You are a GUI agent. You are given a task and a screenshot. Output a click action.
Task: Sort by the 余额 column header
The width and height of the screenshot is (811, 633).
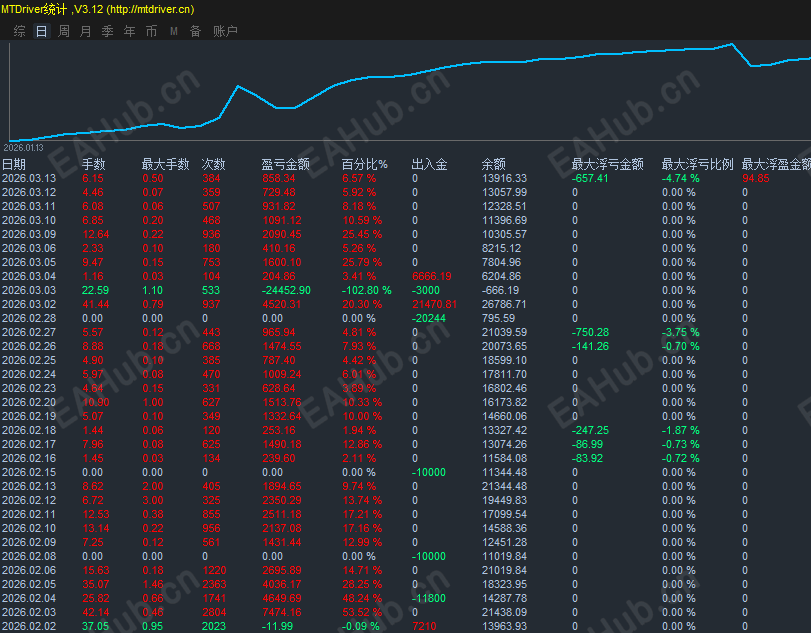tap(493, 164)
